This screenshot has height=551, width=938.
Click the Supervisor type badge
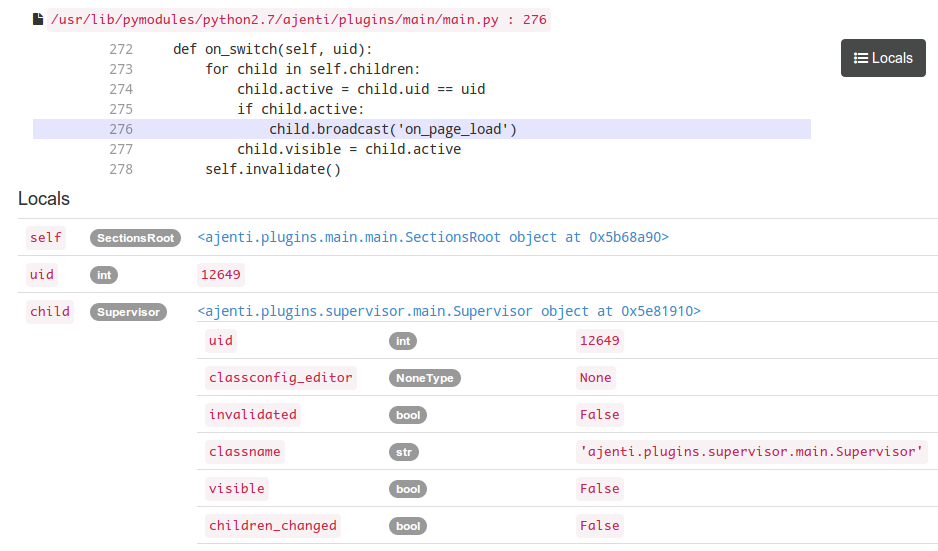pos(128,312)
